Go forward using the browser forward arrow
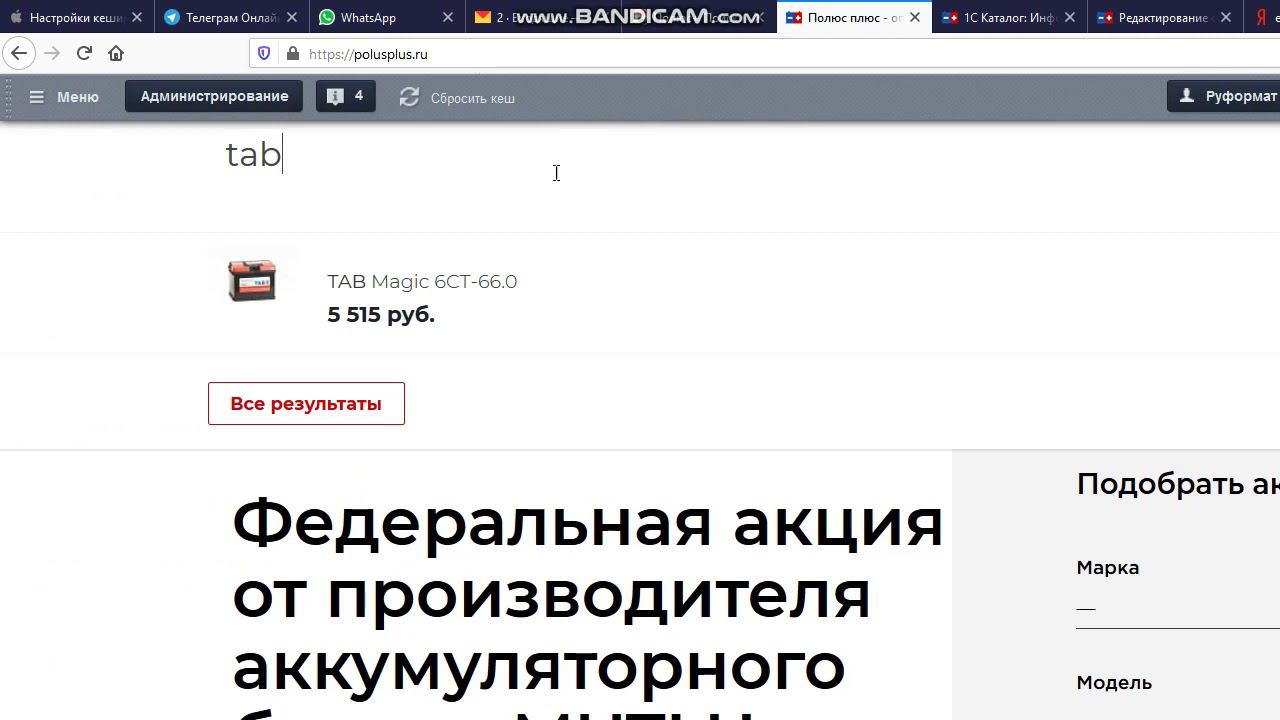 click(x=52, y=54)
